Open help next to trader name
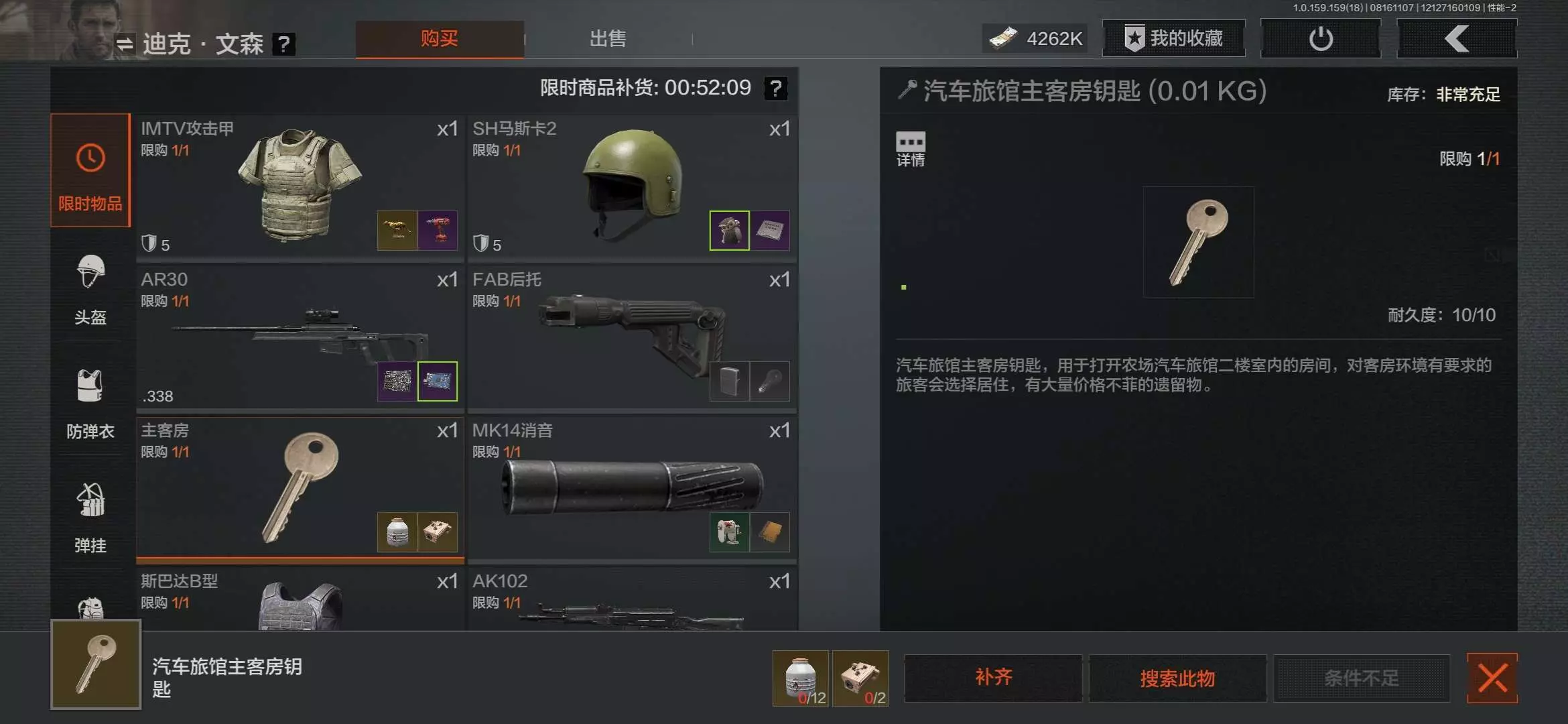Image resolution: width=1568 pixels, height=724 pixels. point(284,44)
